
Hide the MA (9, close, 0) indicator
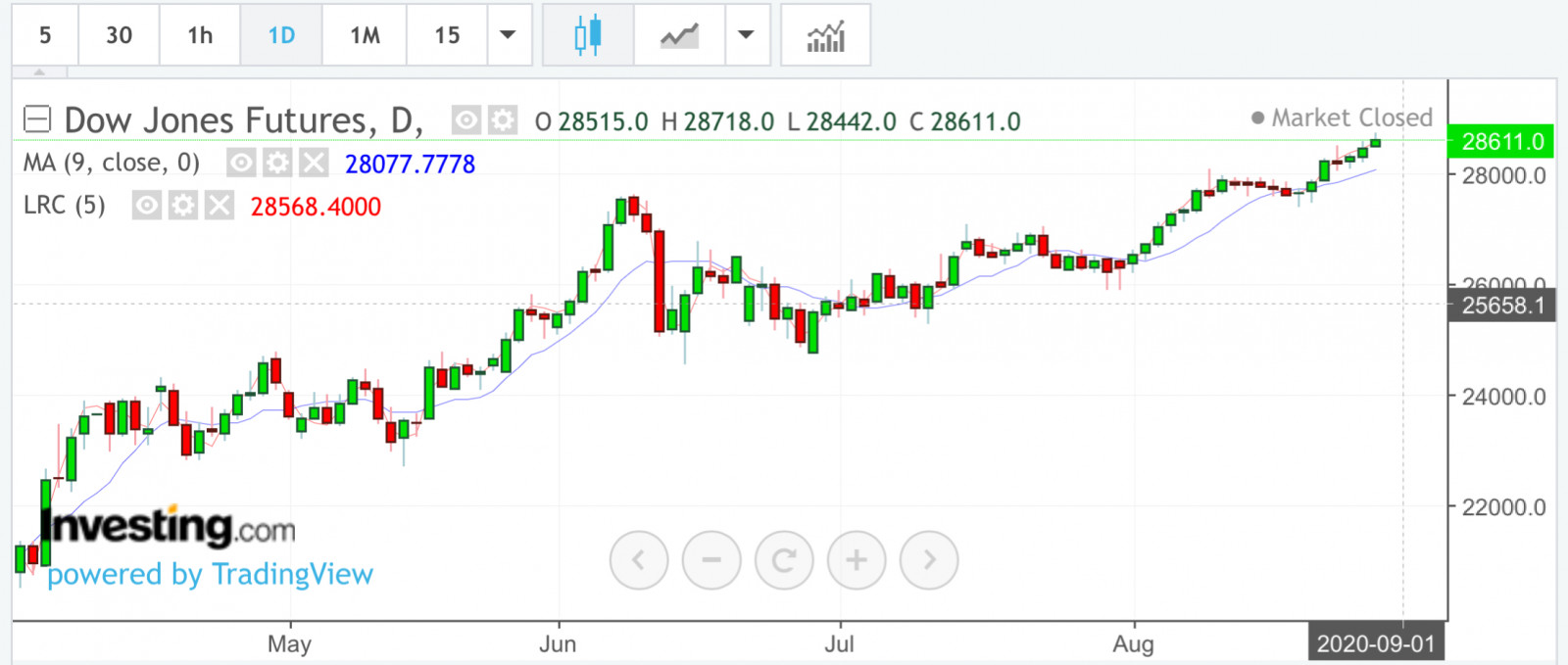point(241,163)
